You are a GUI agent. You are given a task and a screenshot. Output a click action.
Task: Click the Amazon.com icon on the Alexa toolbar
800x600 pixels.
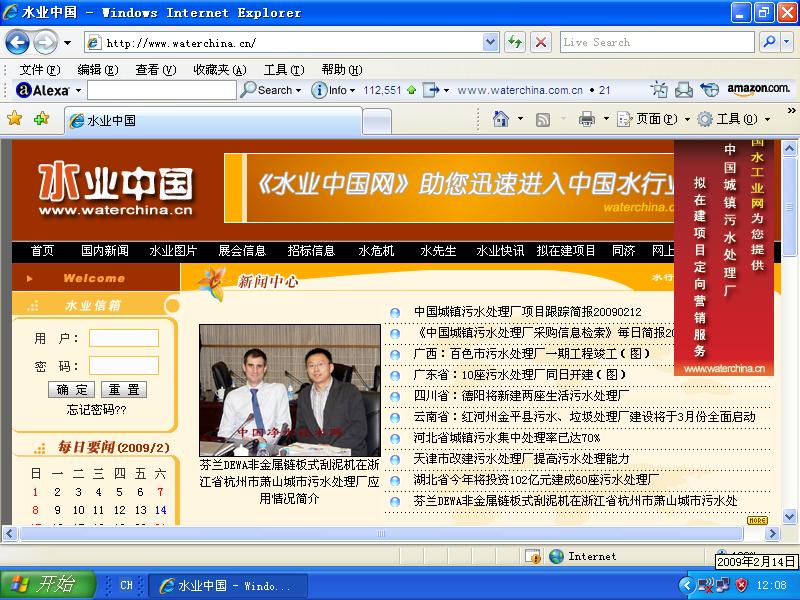(x=758, y=89)
